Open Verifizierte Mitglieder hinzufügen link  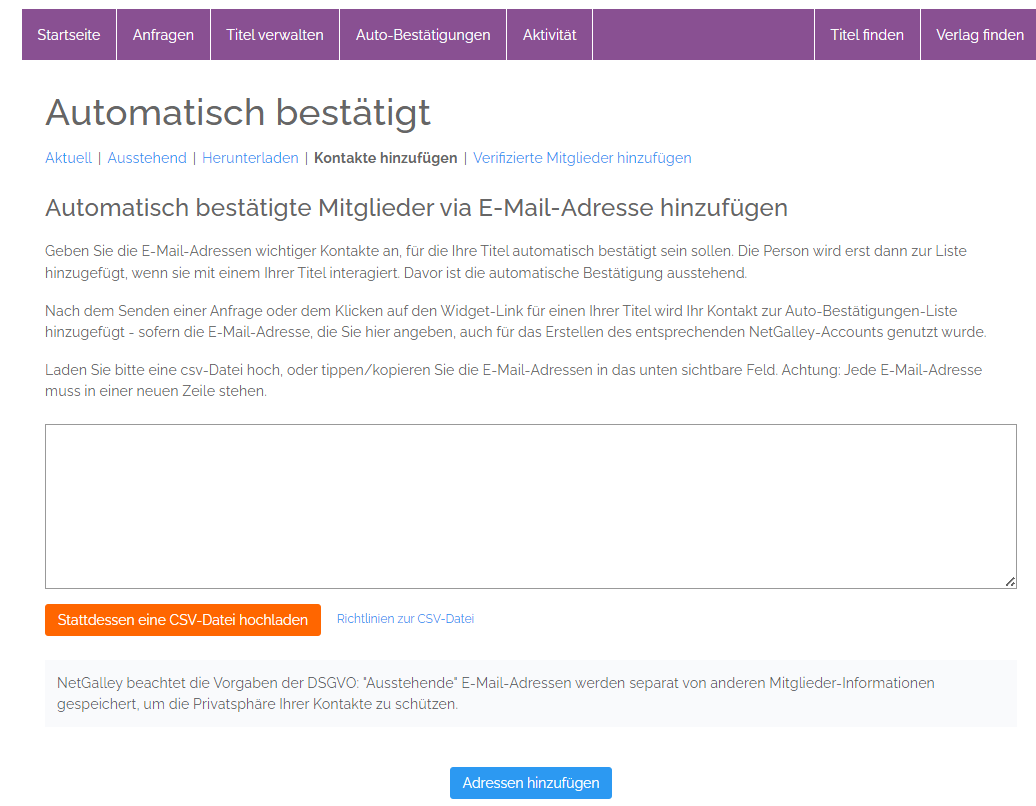pyautogui.click(x=582, y=158)
